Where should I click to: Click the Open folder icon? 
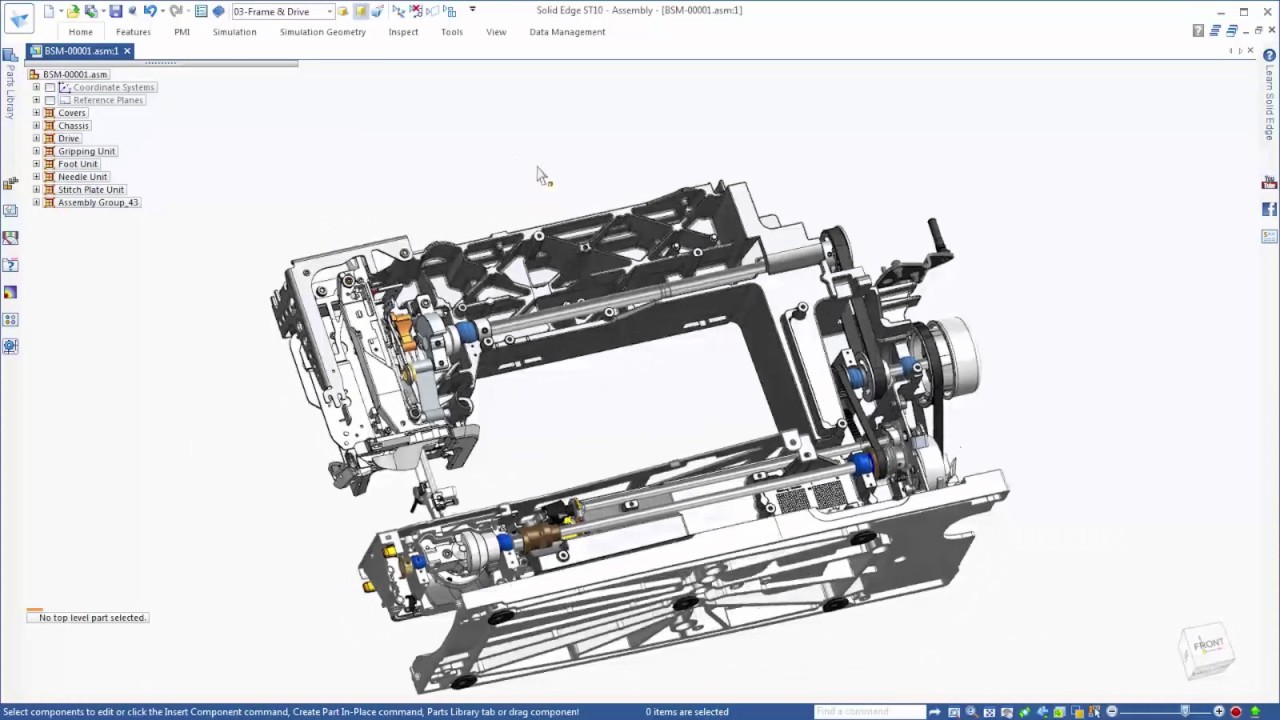point(72,11)
